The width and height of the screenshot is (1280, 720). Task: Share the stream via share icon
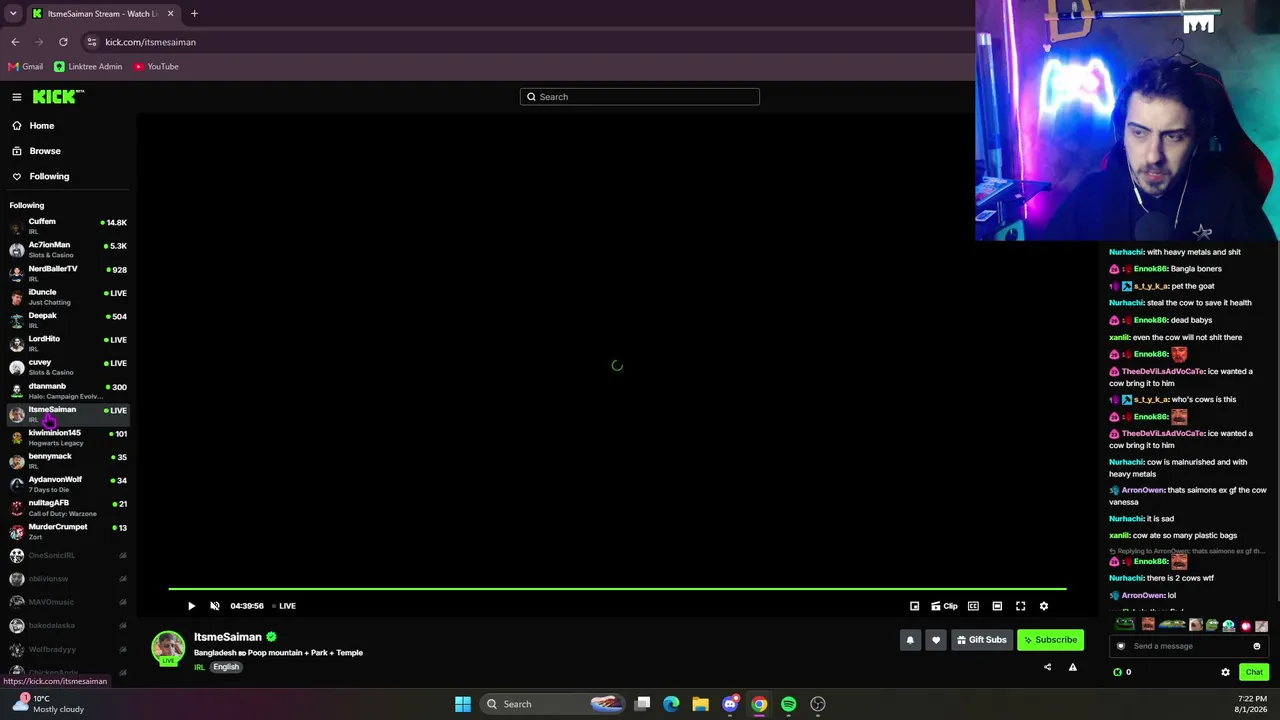[1047, 667]
